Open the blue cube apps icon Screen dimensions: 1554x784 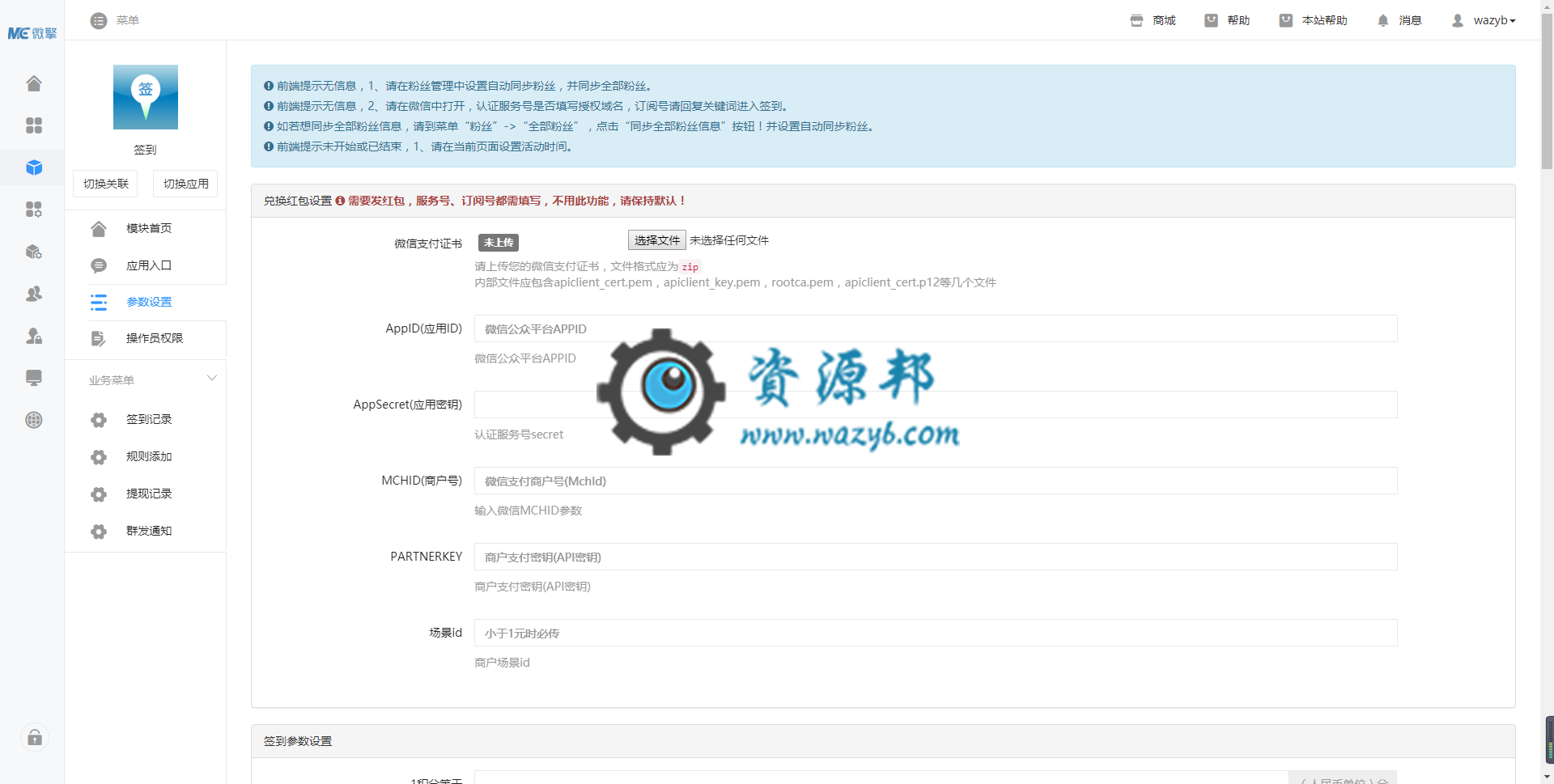[x=33, y=167]
